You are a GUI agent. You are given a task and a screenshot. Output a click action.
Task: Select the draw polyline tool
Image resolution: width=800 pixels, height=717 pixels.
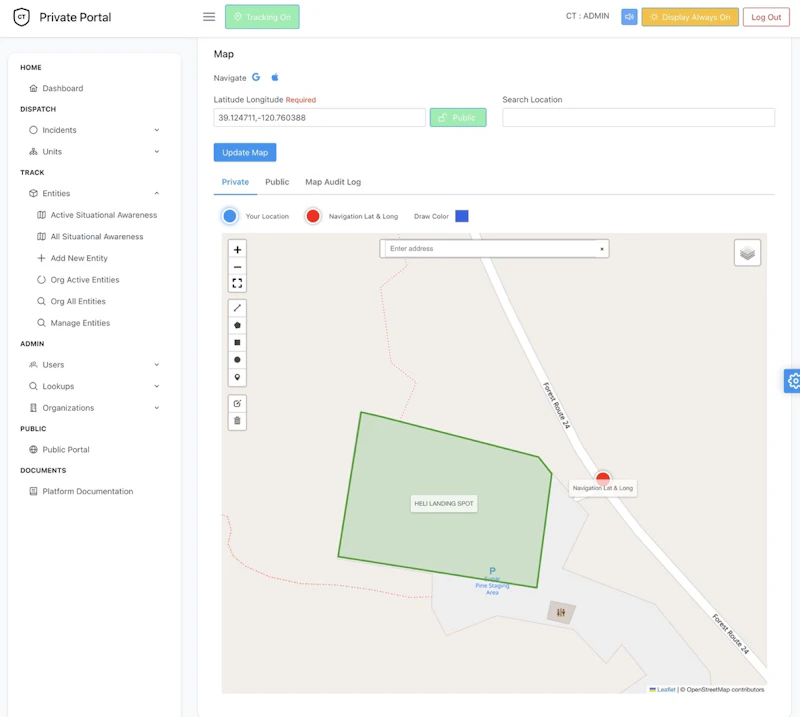coord(237,308)
